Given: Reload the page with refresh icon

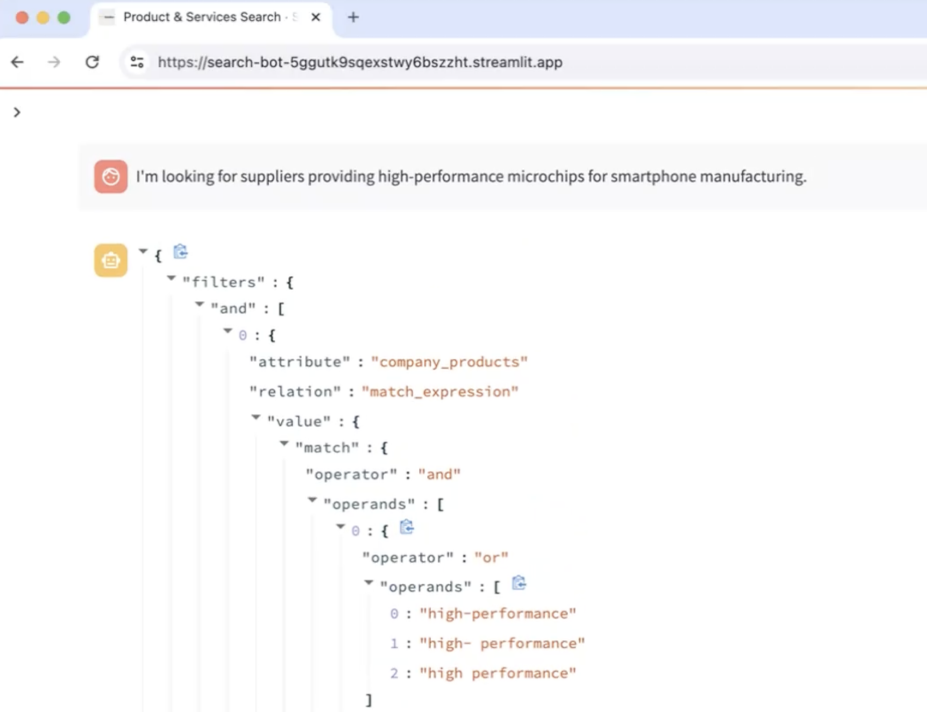Looking at the screenshot, I should [x=92, y=62].
